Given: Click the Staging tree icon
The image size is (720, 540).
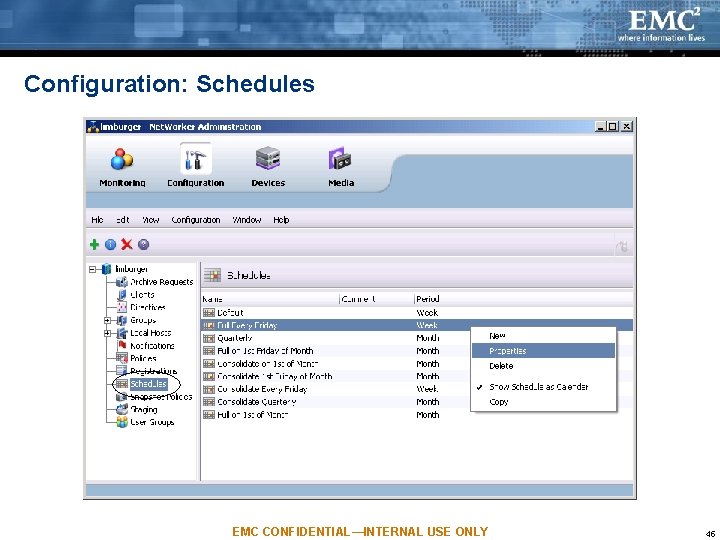Looking at the screenshot, I should pos(122,409).
